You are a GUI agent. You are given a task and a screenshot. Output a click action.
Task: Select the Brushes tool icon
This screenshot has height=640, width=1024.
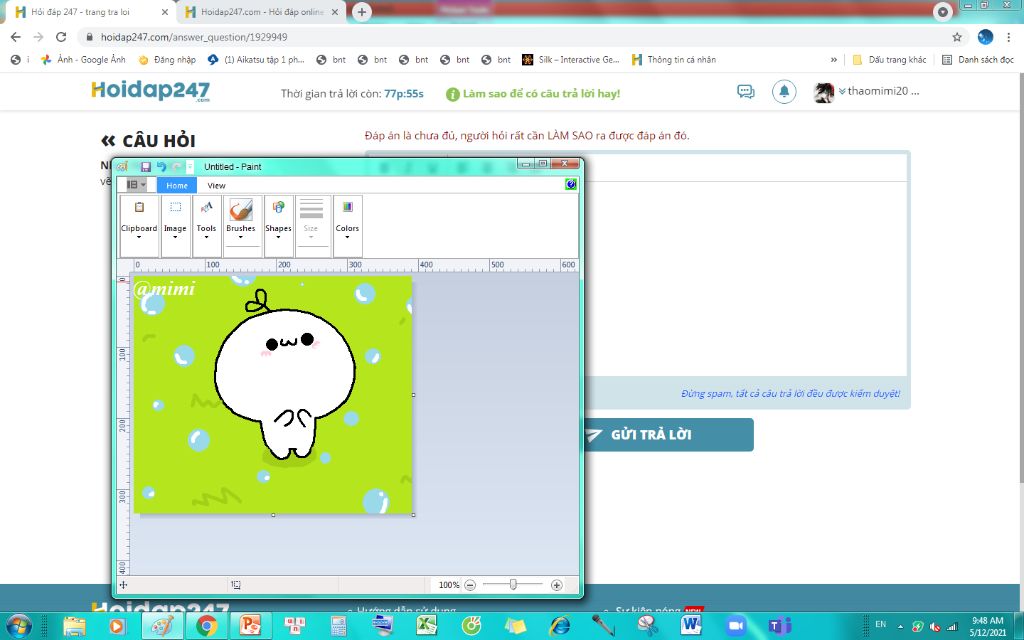point(240,210)
